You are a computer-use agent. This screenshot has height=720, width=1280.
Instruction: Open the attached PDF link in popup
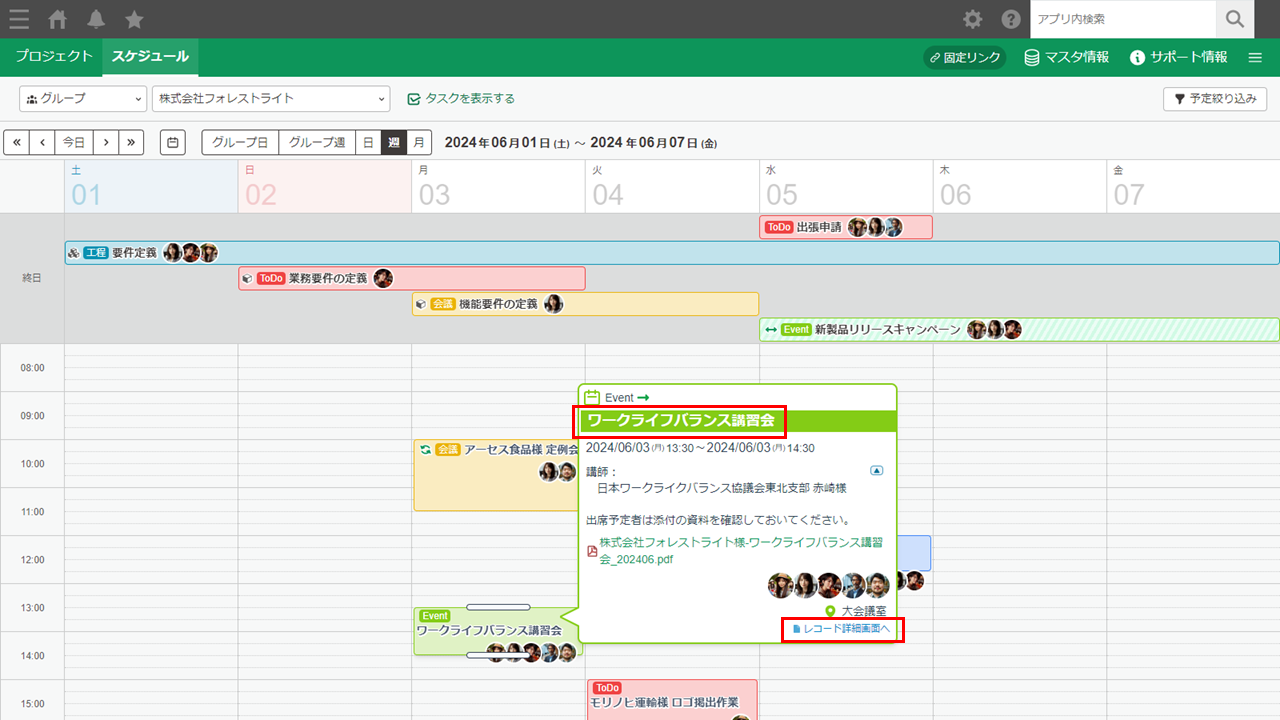(x=741, y=551)
